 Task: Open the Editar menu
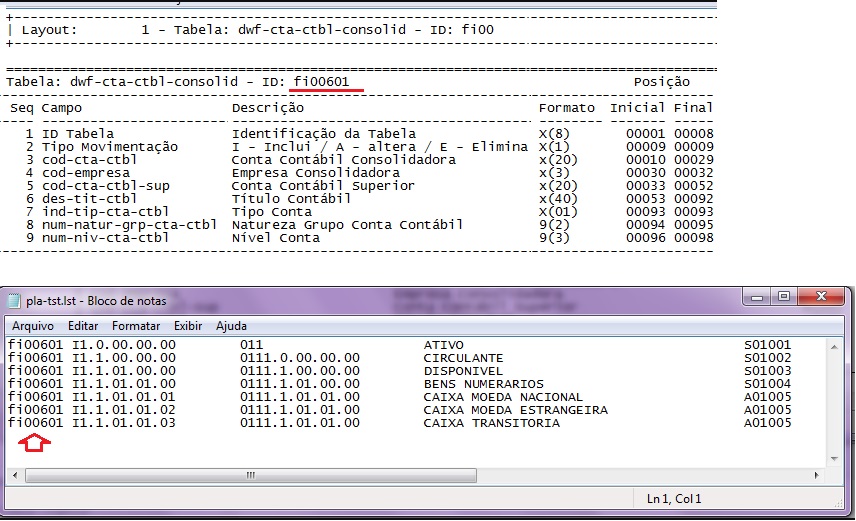[83, 326]
